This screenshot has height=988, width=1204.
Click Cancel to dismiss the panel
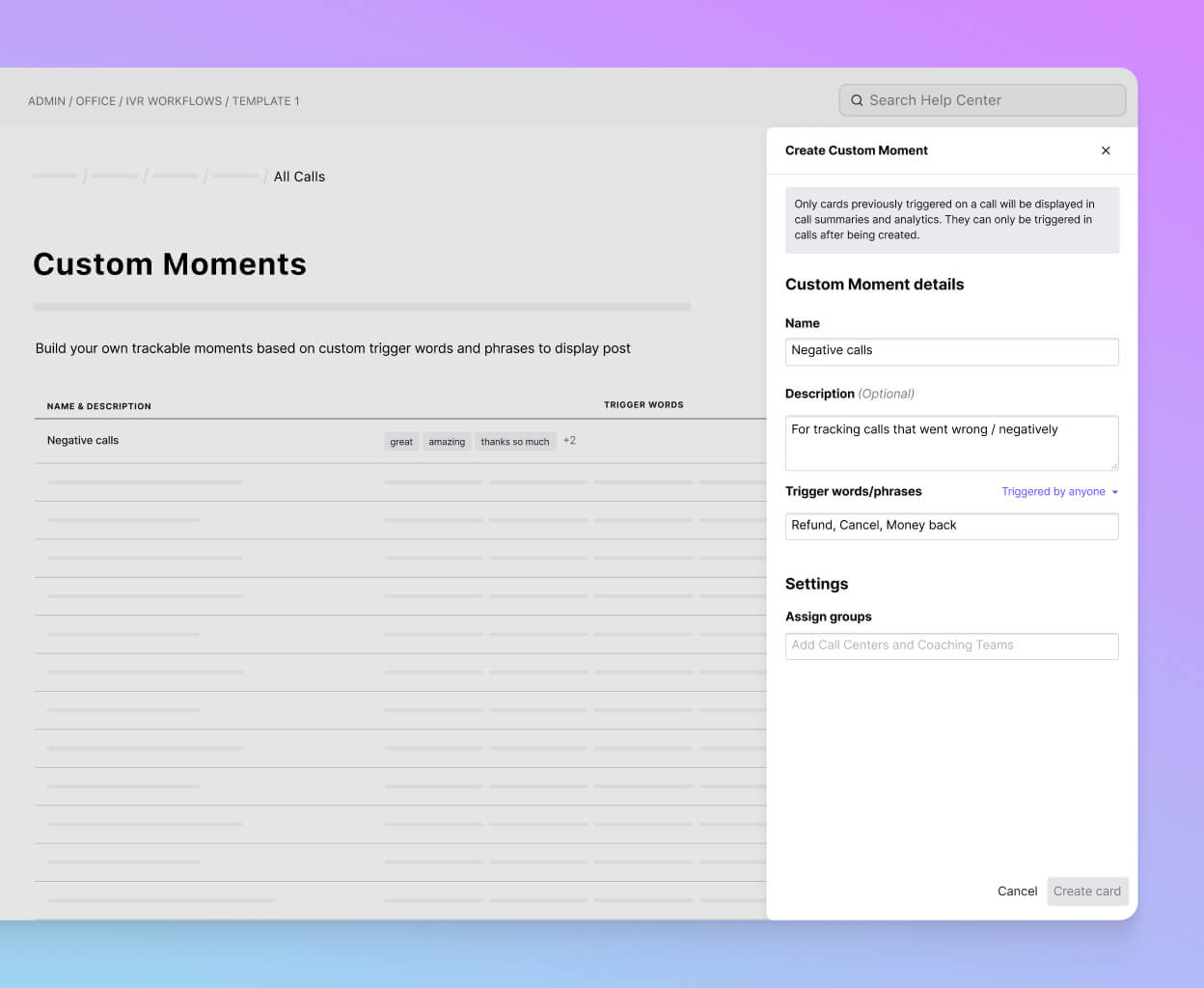tap(1017, 891)
